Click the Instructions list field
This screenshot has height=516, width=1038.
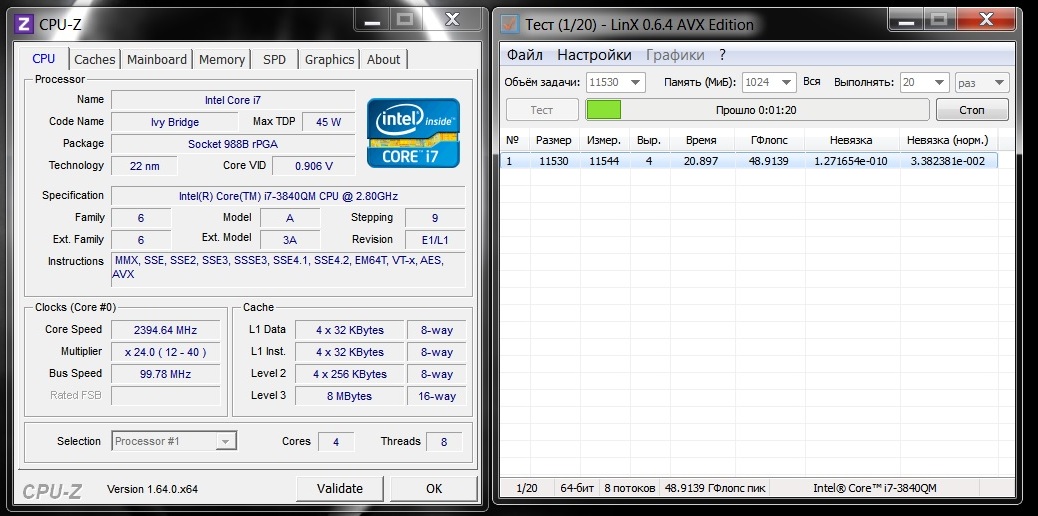pos(288,268)
